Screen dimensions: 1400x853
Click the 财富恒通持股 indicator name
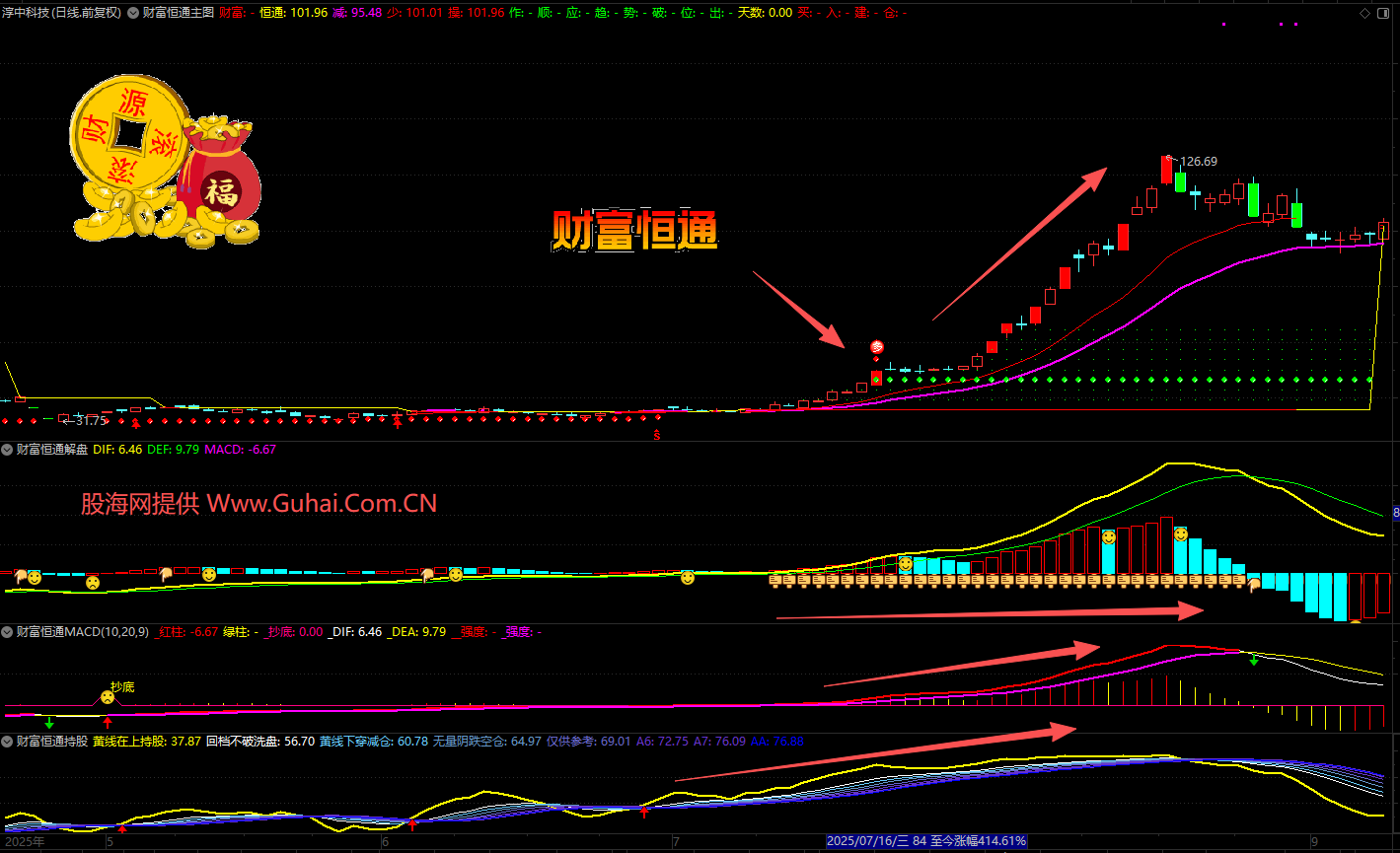(51, 741)
